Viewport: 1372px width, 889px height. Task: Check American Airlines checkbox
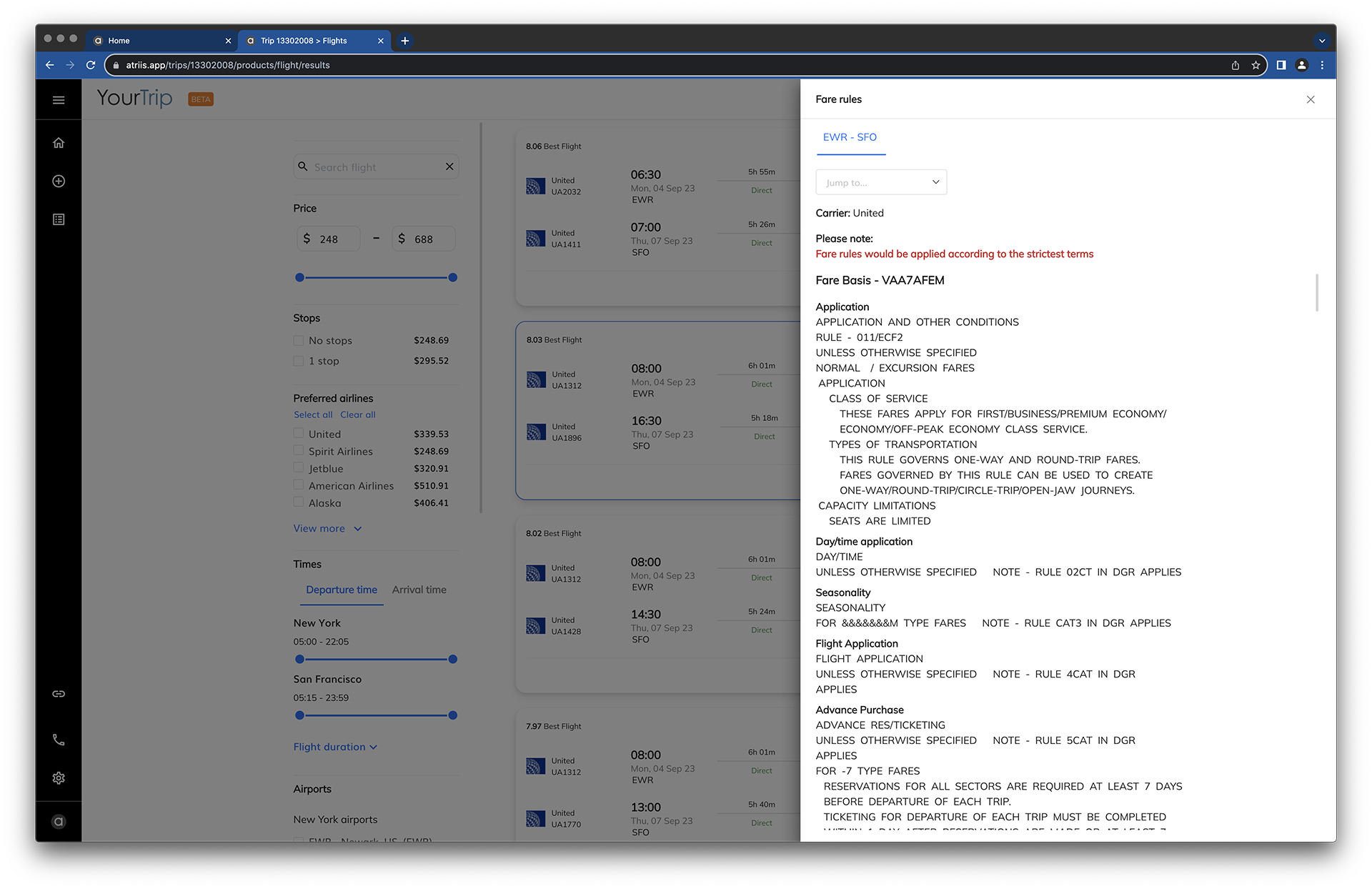pos(299,485)
